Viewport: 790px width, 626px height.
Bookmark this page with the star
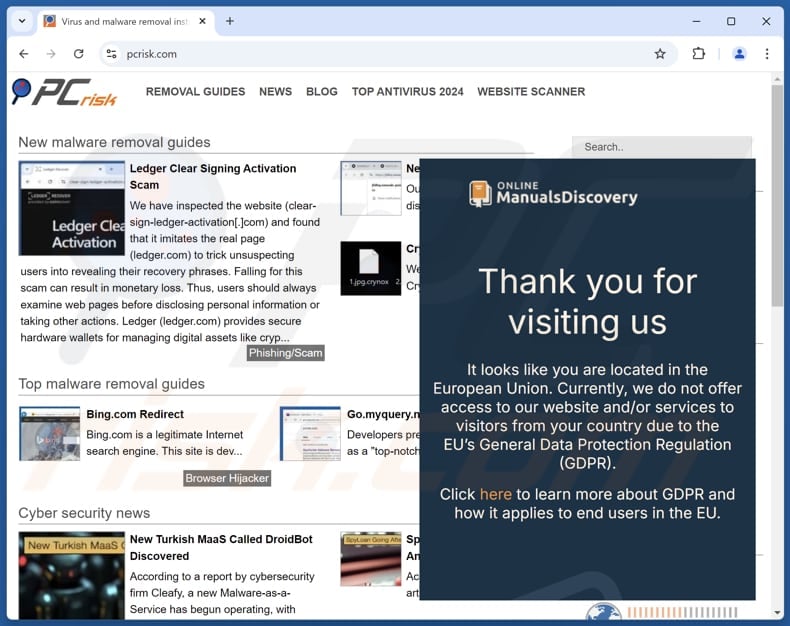pyautogui.click(x=660, y=54)
